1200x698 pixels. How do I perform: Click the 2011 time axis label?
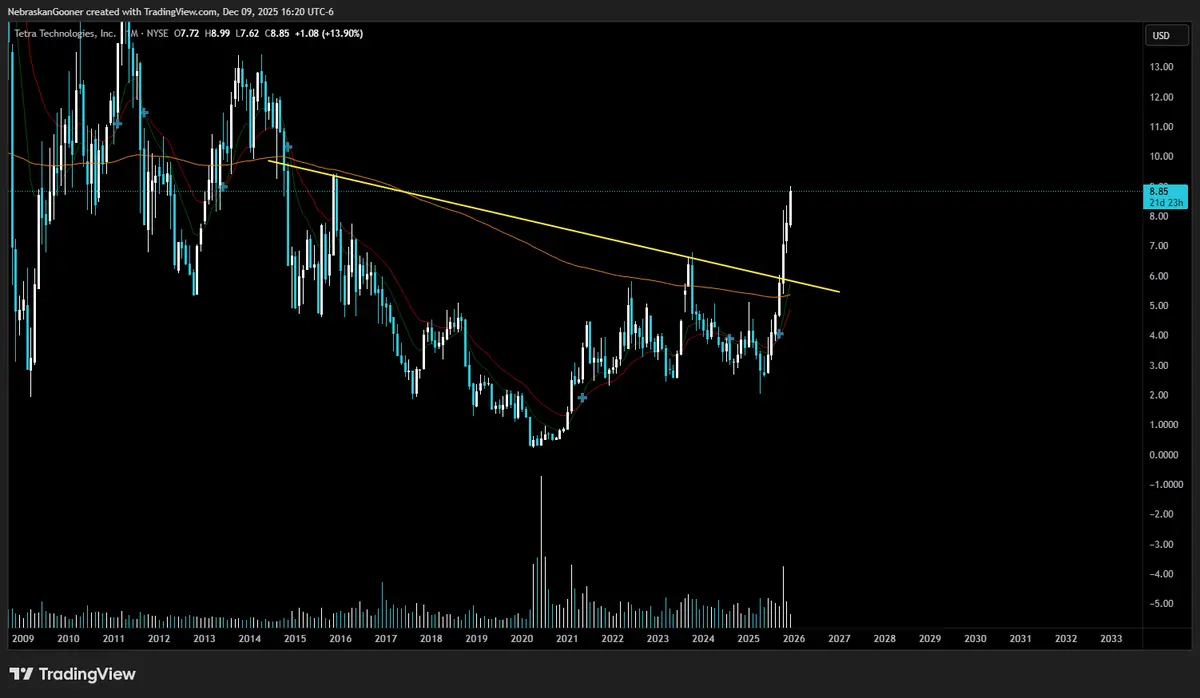tap(113, 638)
